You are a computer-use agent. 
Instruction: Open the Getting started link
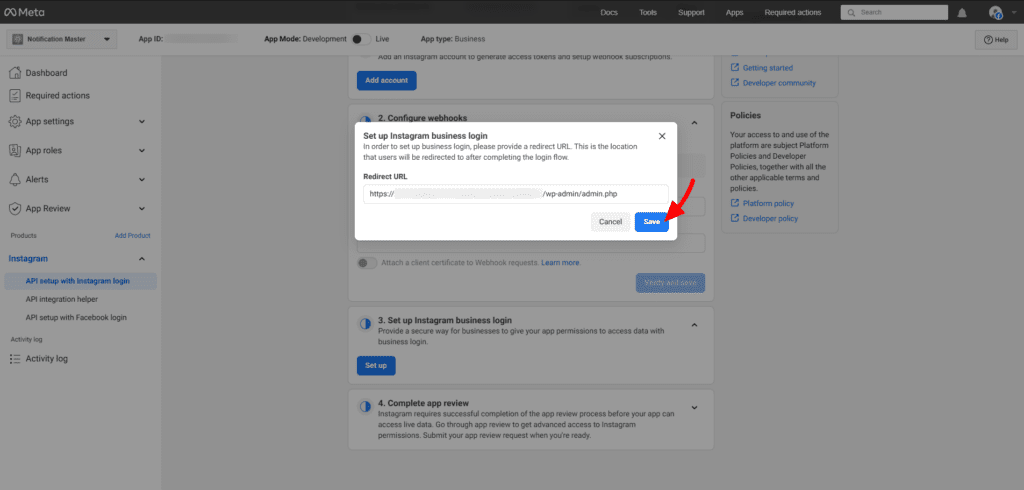[x=768, y=68]
